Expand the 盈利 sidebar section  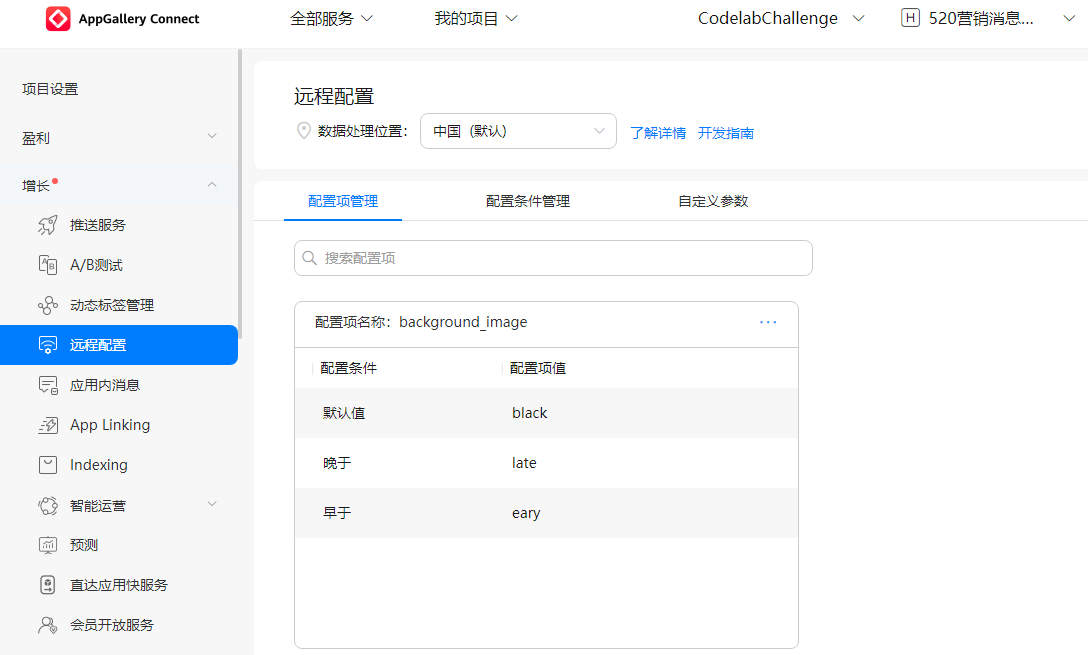(212, 137)
